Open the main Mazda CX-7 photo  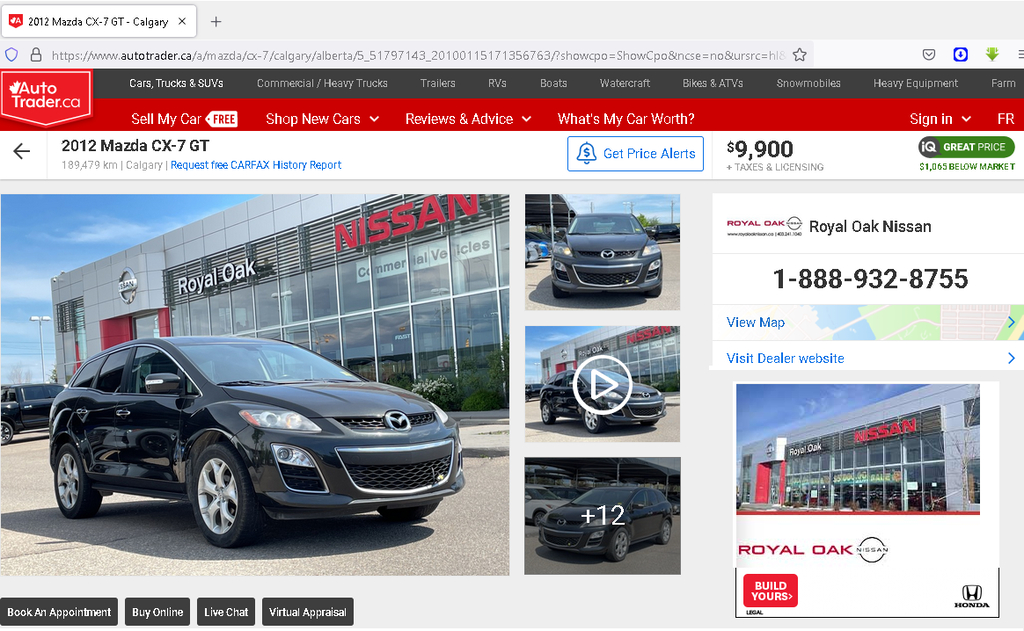[x=255, y=385]
